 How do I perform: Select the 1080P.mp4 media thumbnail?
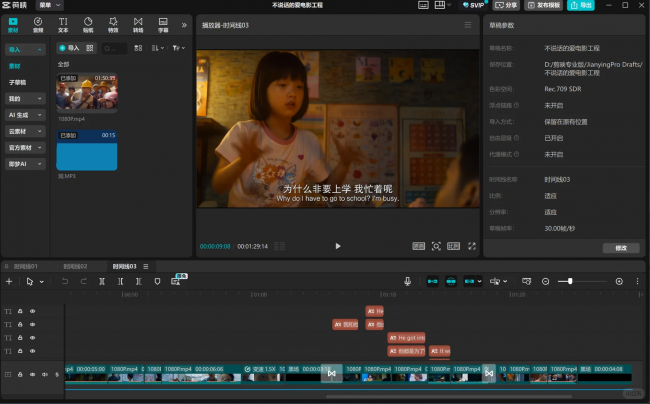coord(87,91)
